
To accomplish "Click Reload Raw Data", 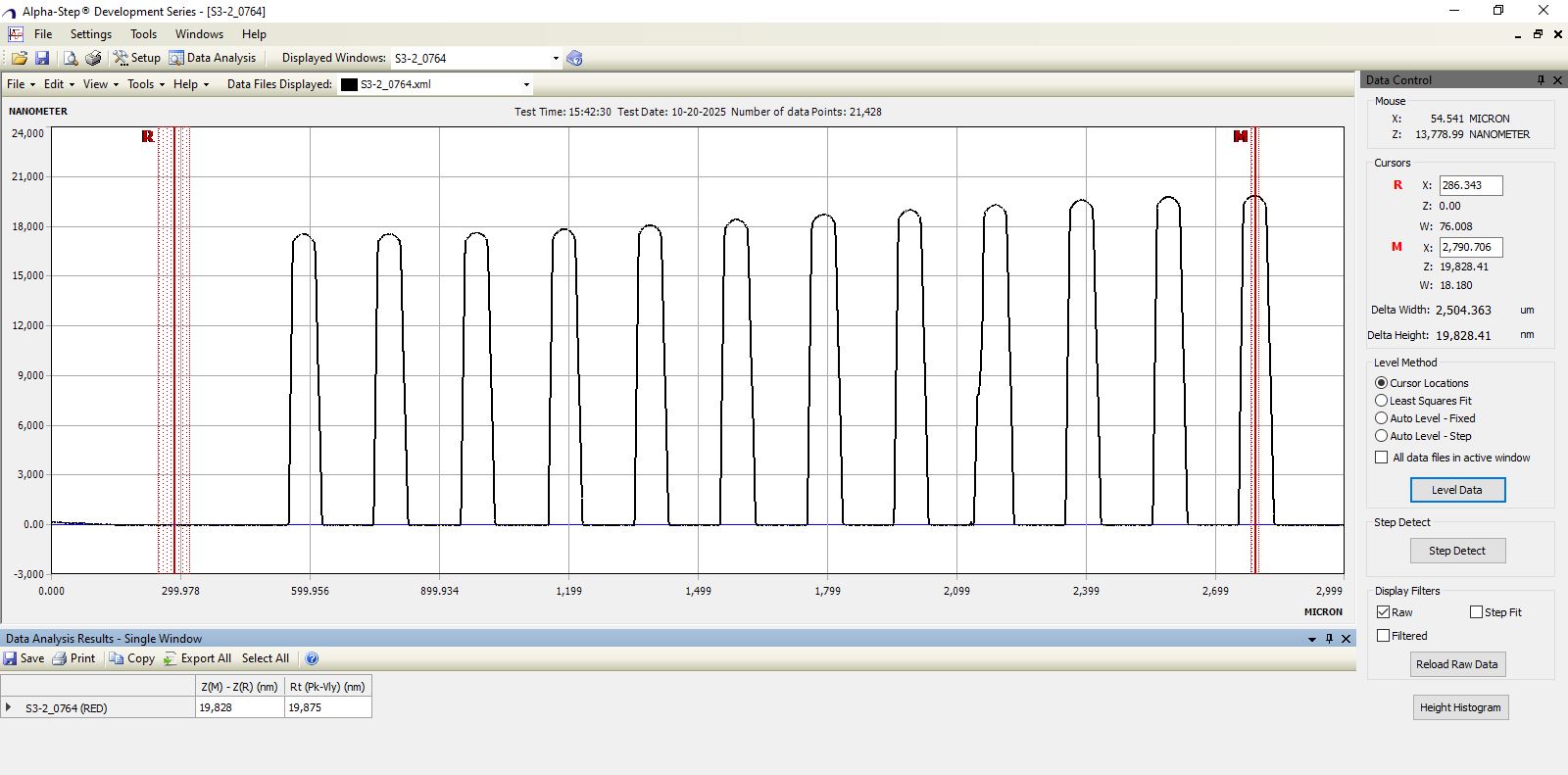I will point(1457,664).
